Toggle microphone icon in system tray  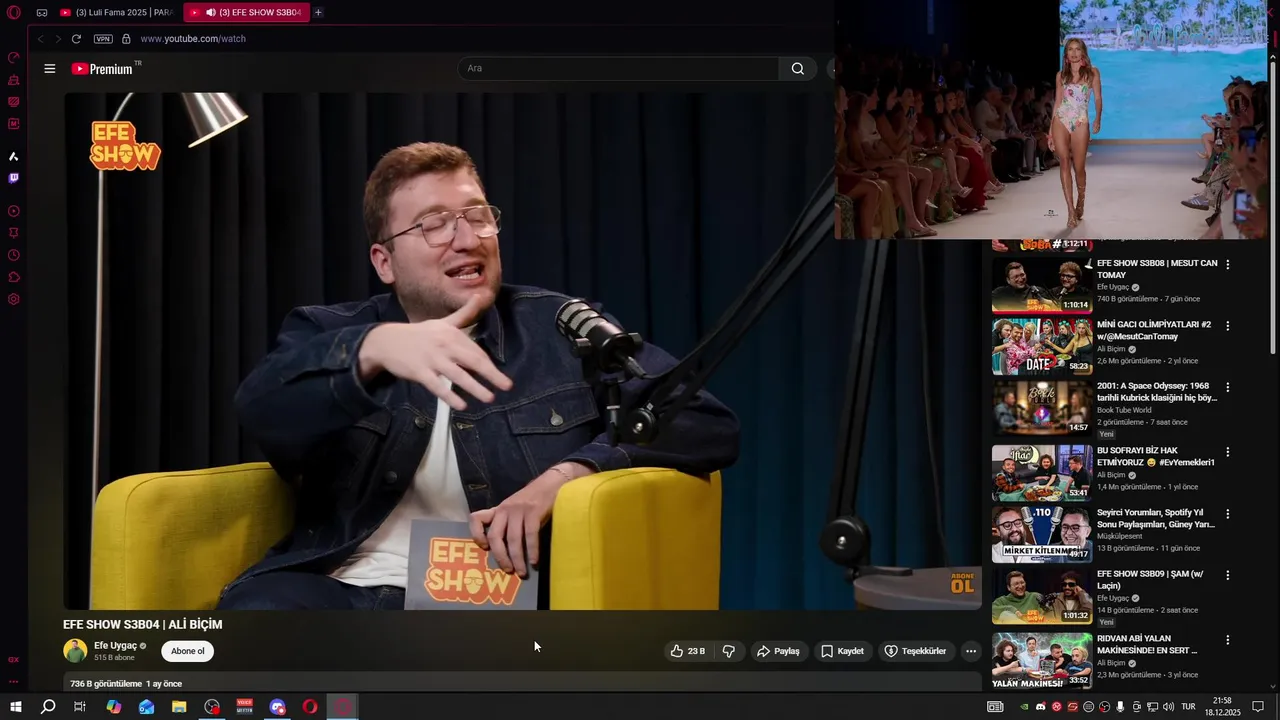(1120, 707)
